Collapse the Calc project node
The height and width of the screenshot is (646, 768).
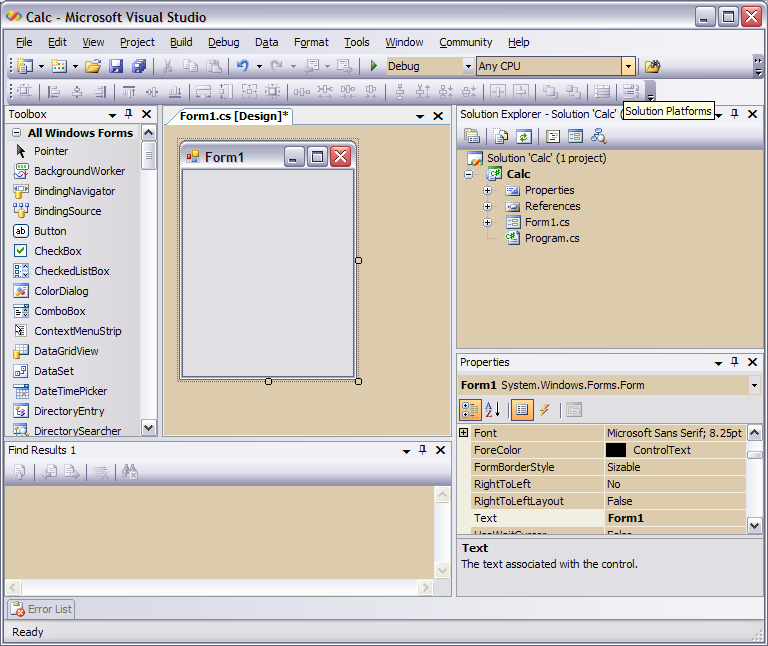tap(469, 174)
